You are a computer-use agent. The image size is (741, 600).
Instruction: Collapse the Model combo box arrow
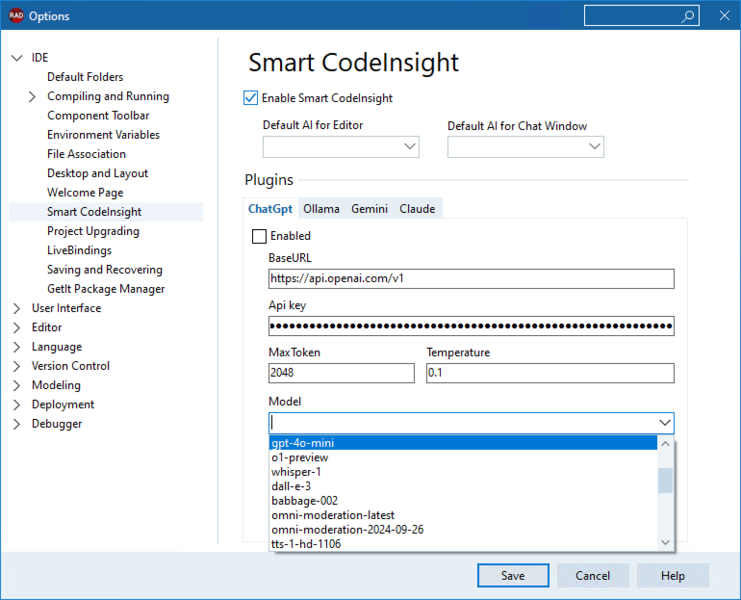[x=665, y=423]
